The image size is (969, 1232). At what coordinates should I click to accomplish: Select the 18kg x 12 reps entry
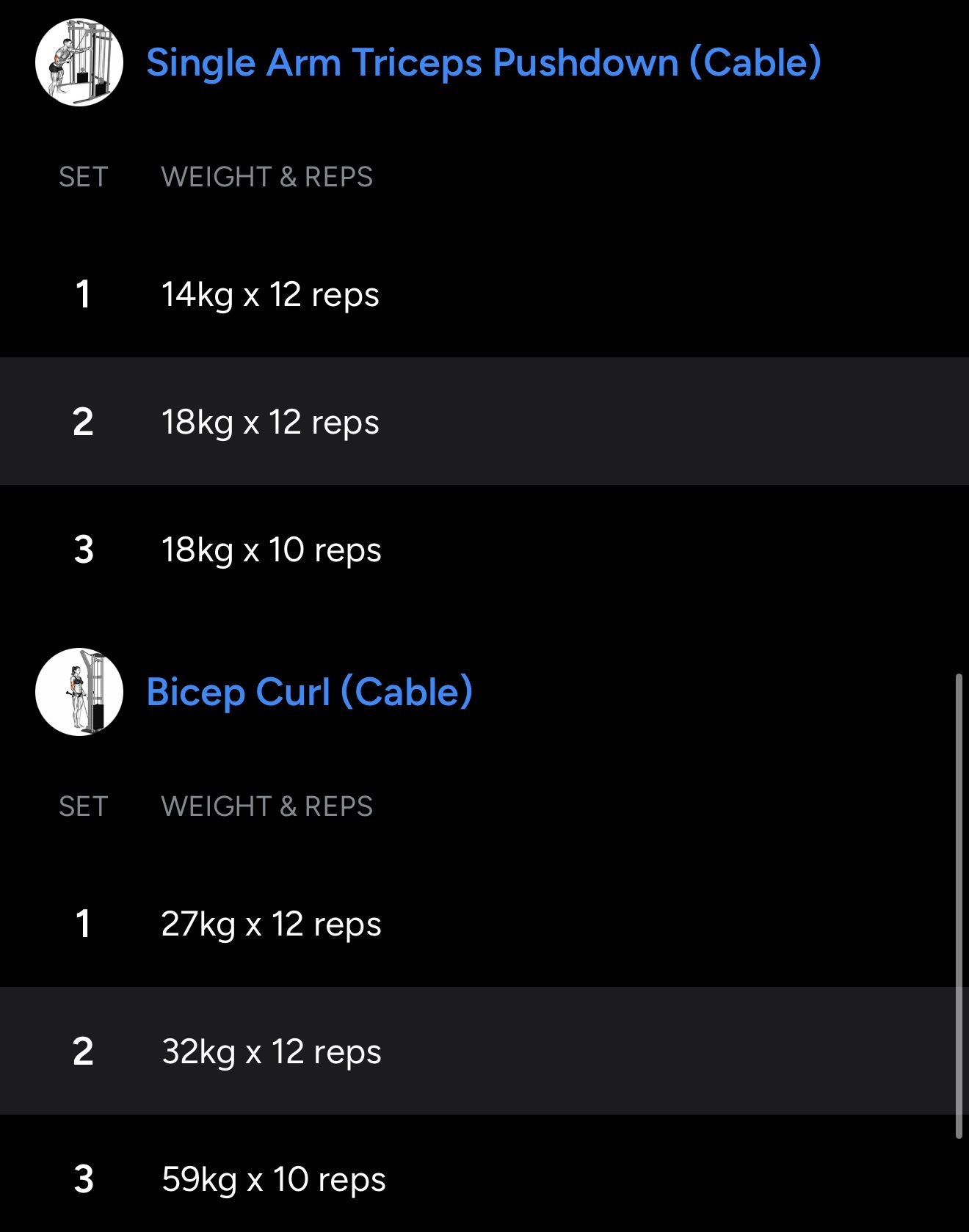[270, 422]
